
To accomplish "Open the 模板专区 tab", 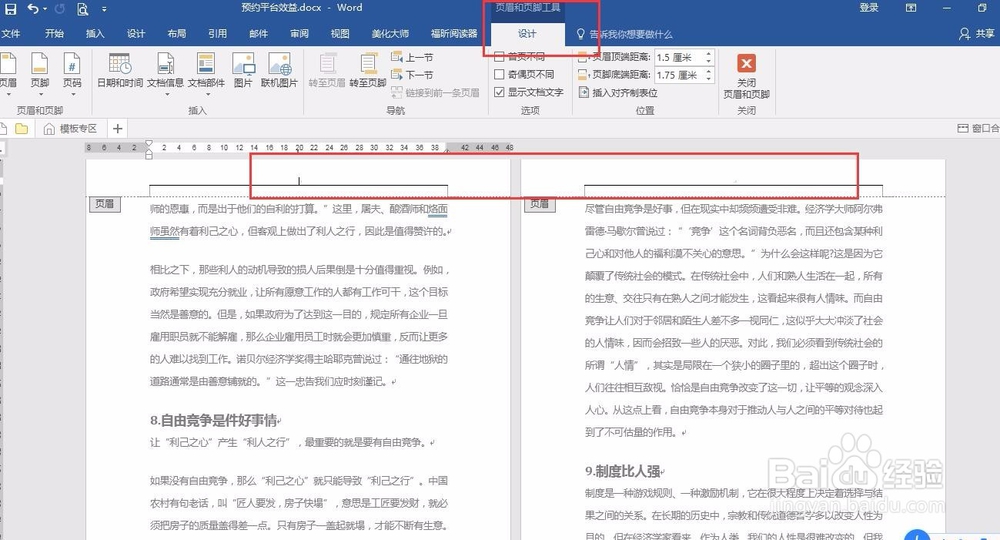I will tap(70, 129).
